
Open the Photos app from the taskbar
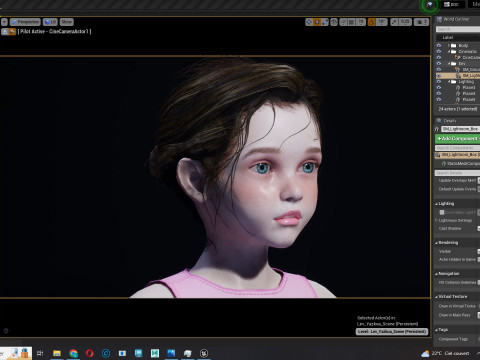[x=171, y=353]
